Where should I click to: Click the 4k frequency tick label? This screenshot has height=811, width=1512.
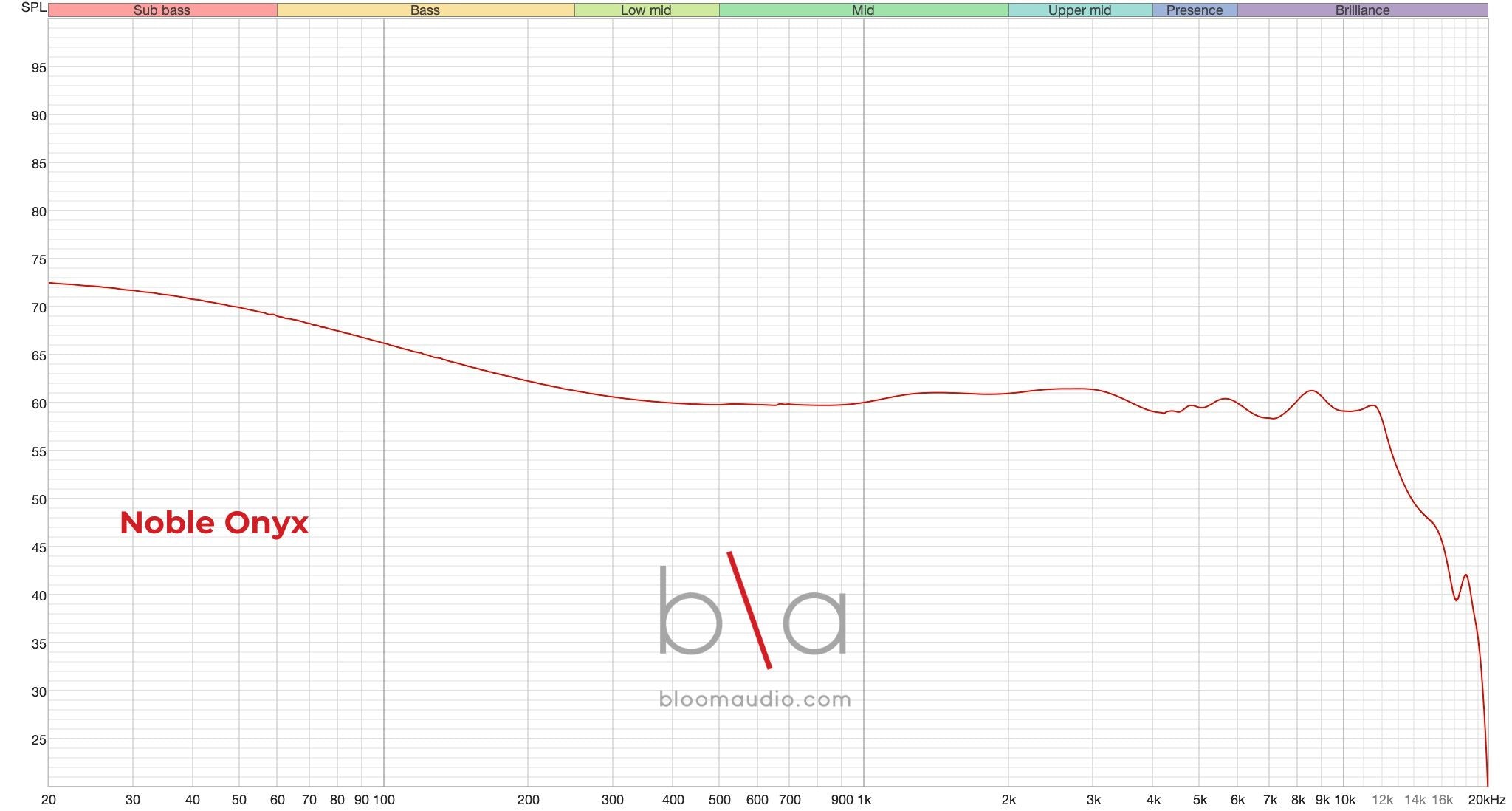click(1153, 800)
